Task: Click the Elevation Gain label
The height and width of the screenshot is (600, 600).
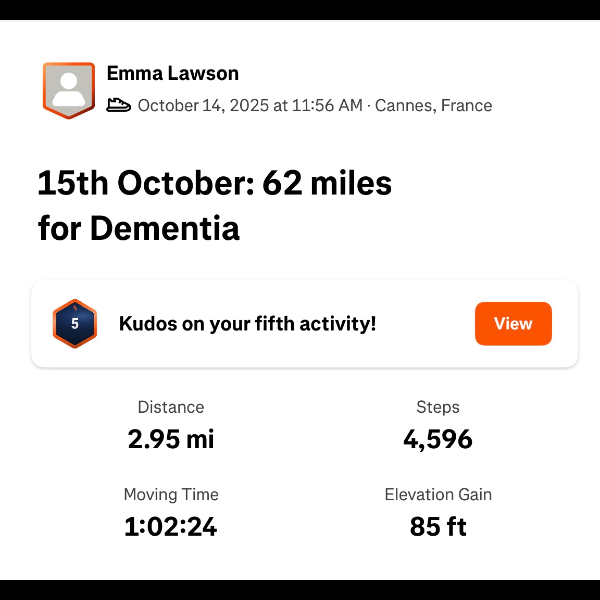Action: (x=438, y=495)
